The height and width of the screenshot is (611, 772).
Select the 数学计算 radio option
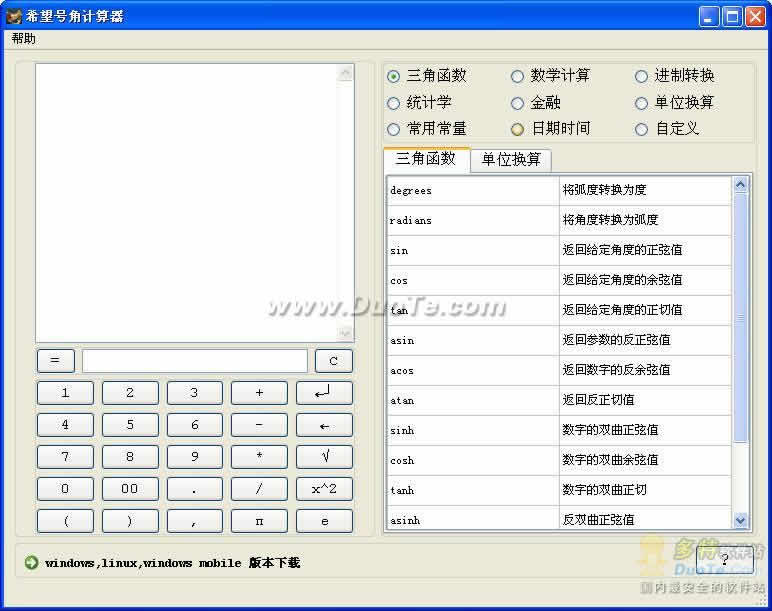click(x=517, y=76)
